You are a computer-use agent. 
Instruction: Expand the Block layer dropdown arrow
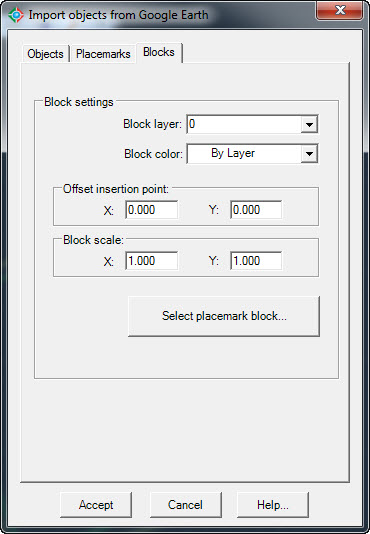[x=309, y=125]
